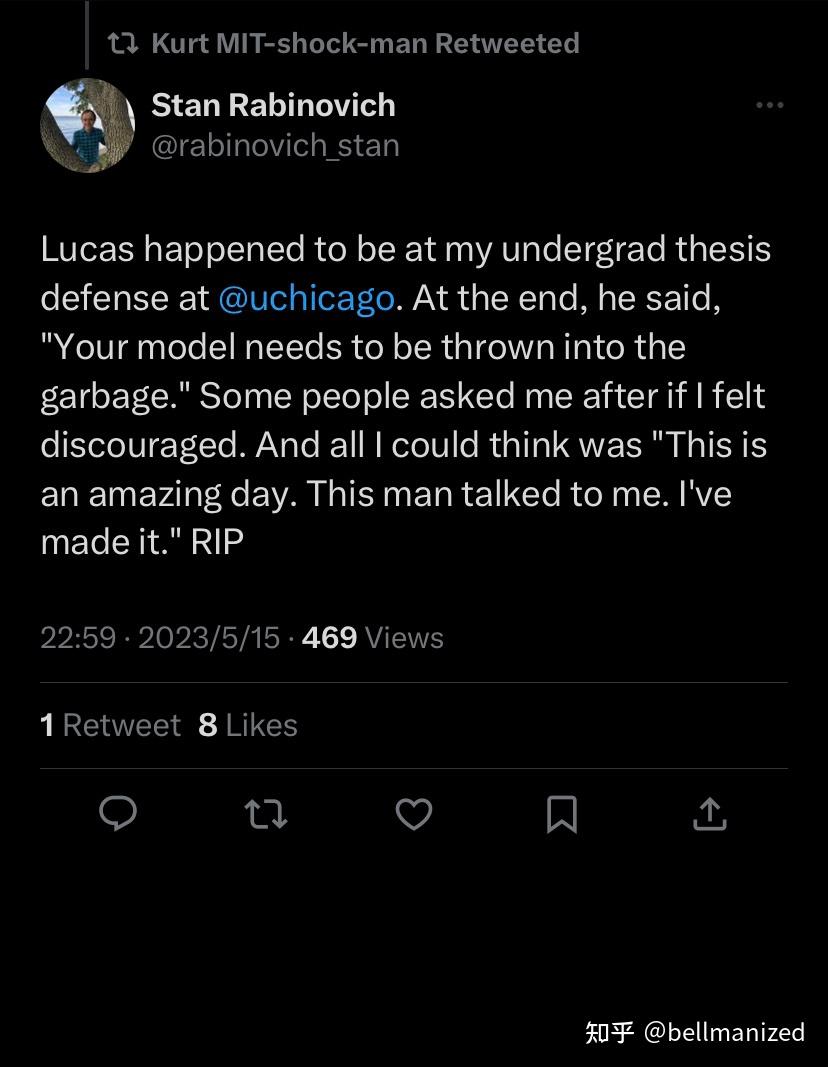This screenshot has height=1067, width=828.
Task: Click the 22:59 timestamp
Action: [77, 637]
